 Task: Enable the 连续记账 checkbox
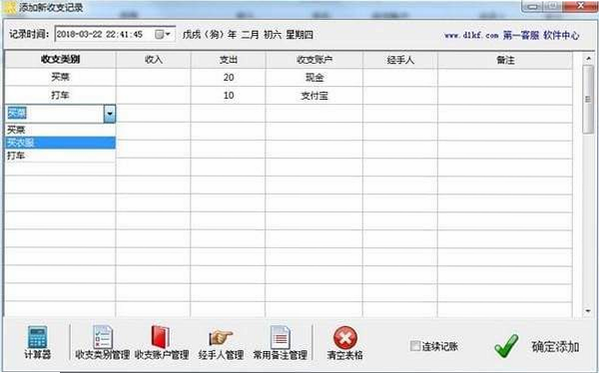tap(415, 346)
